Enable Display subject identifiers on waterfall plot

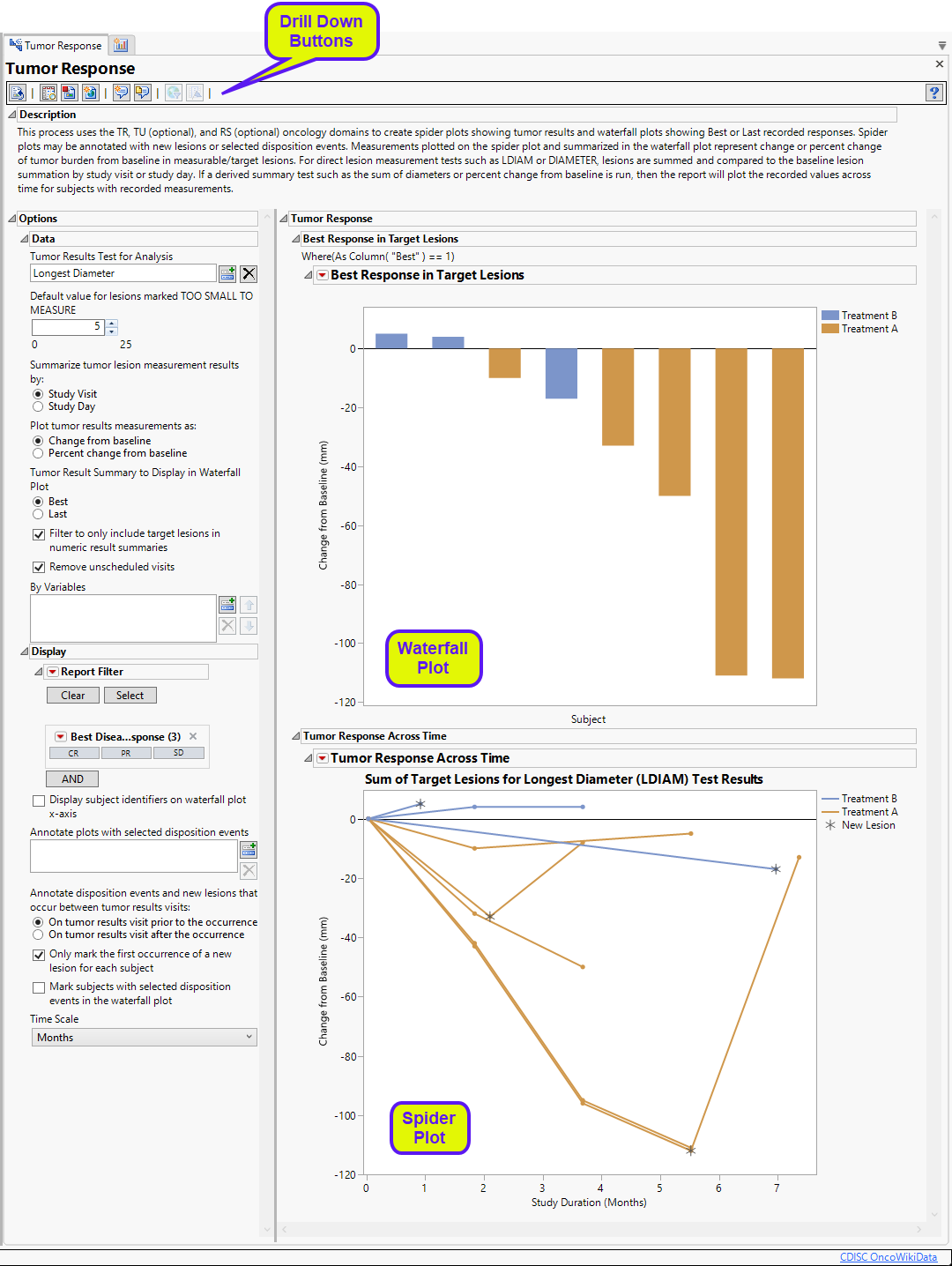[x=39, y=801]
